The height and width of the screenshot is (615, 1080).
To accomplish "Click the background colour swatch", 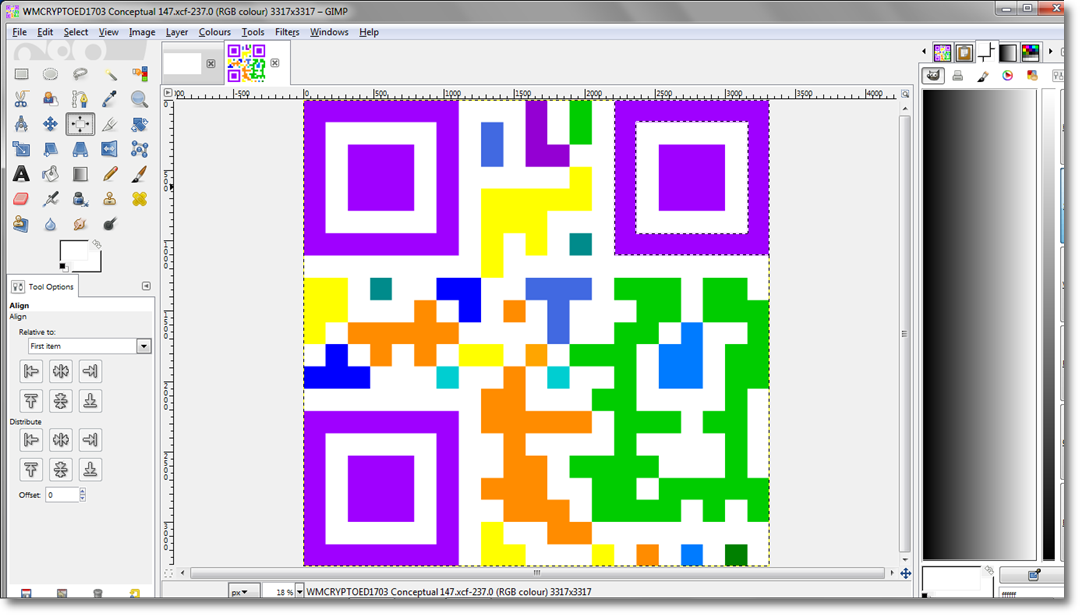I will click(x=95, y=264).
